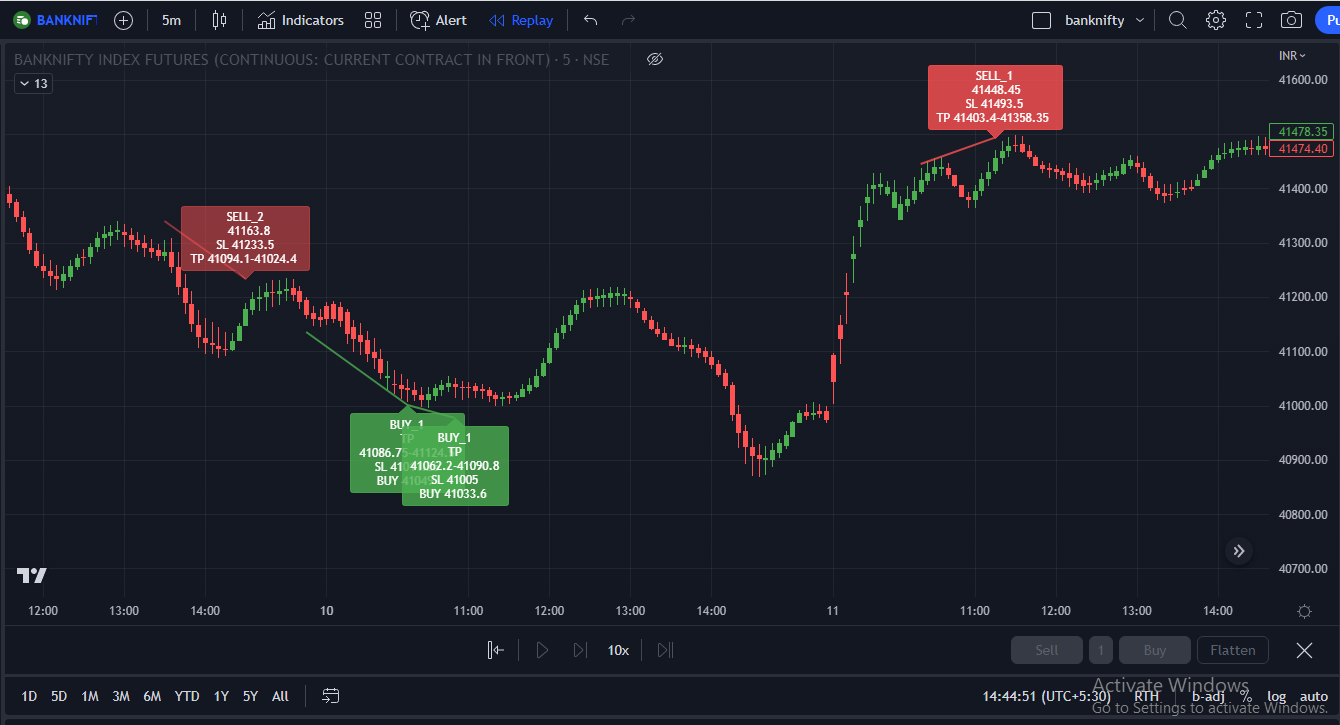Click the green 41478.35 price label
This screenshot has height=725, width=1340.
click(x=1301, y=131)
